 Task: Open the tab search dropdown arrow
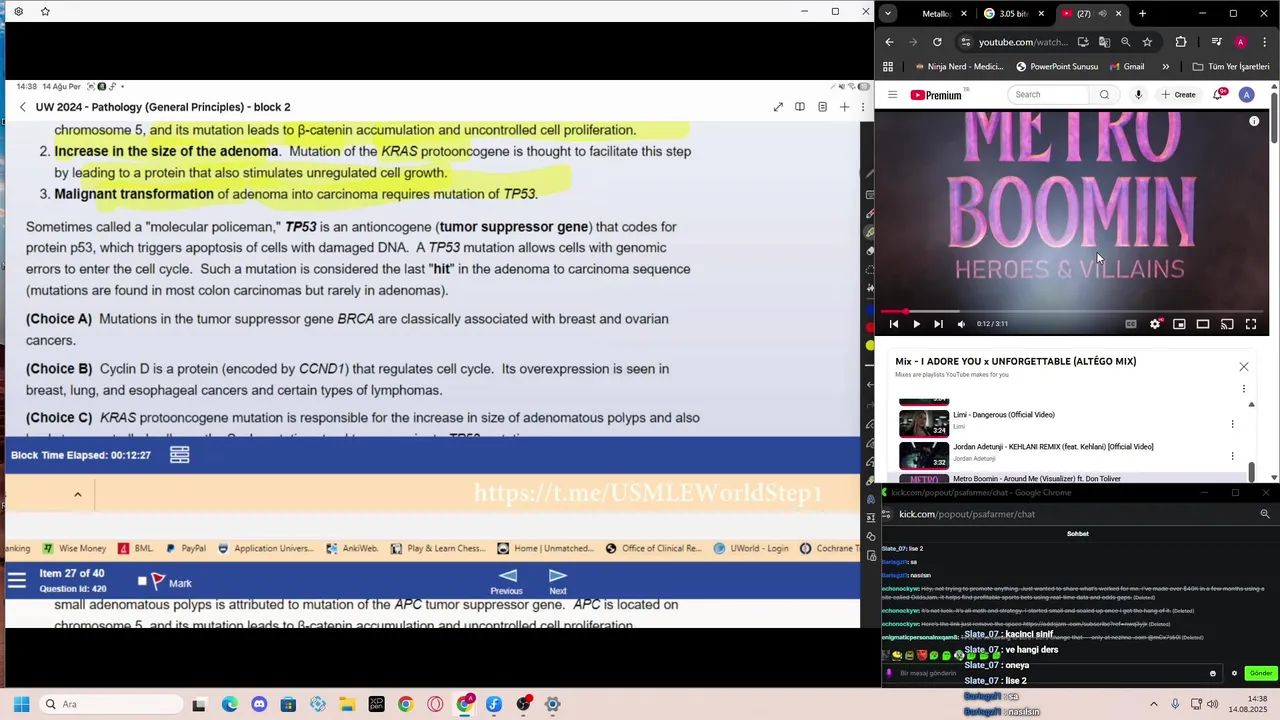tap(888, 14)
